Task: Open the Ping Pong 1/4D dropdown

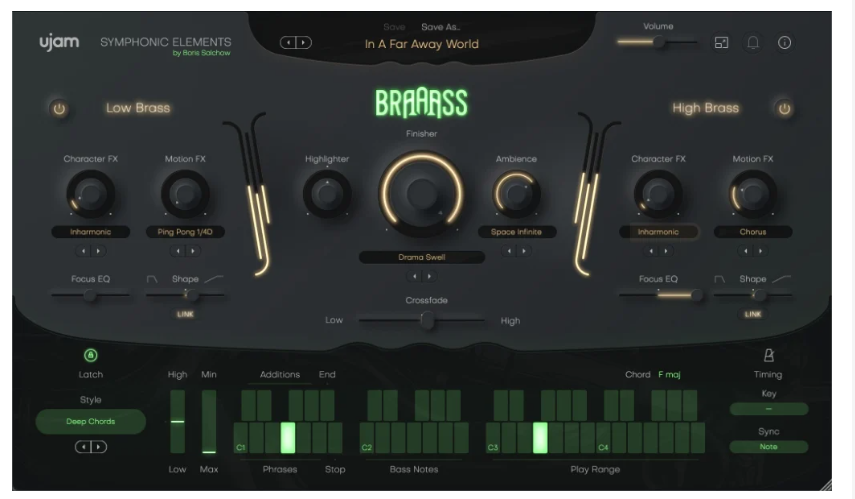Action: click(x=185, y=232)
